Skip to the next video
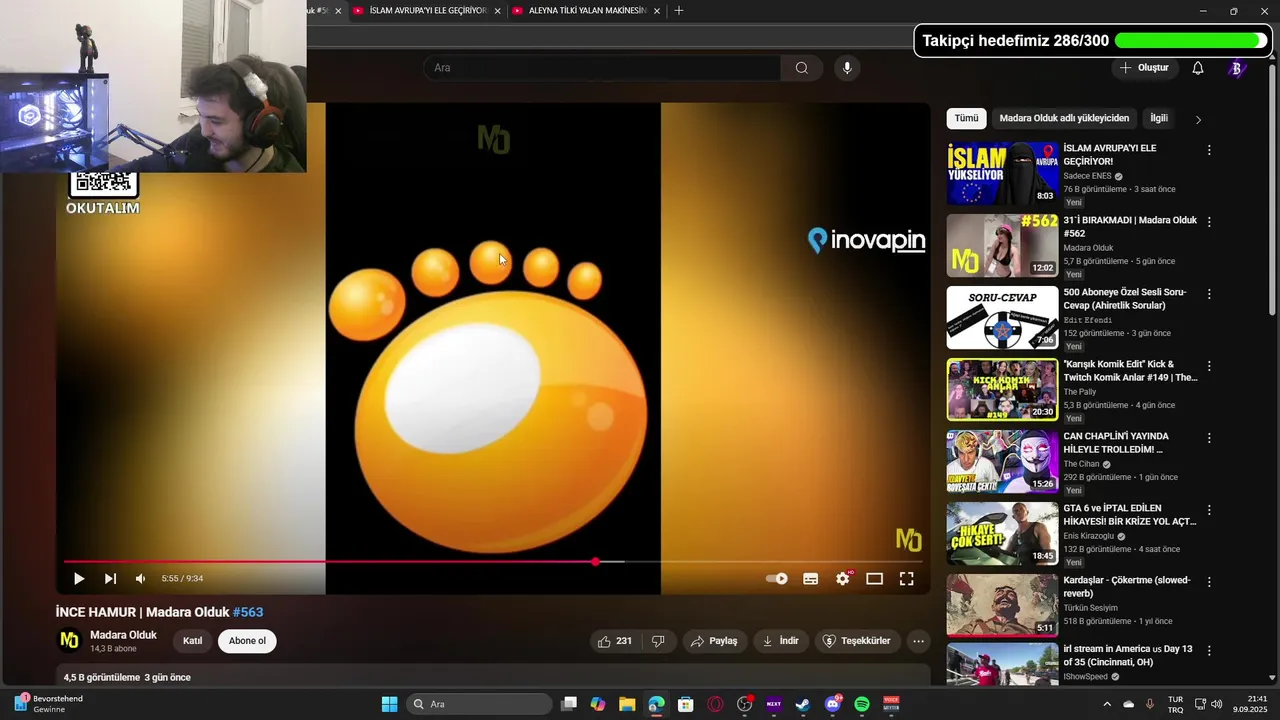1280x720 pixels. click(110, 578)
